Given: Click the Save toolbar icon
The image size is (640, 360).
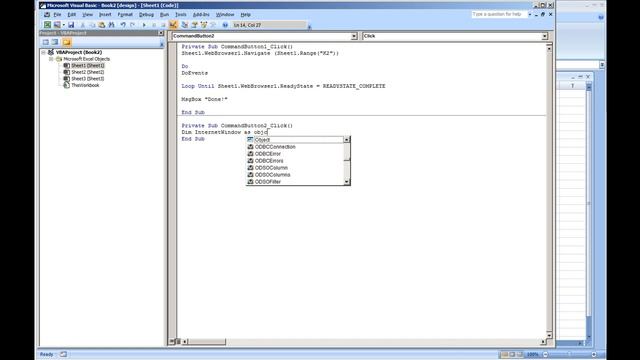Looking at the screenshot, I should pos(71,25).
